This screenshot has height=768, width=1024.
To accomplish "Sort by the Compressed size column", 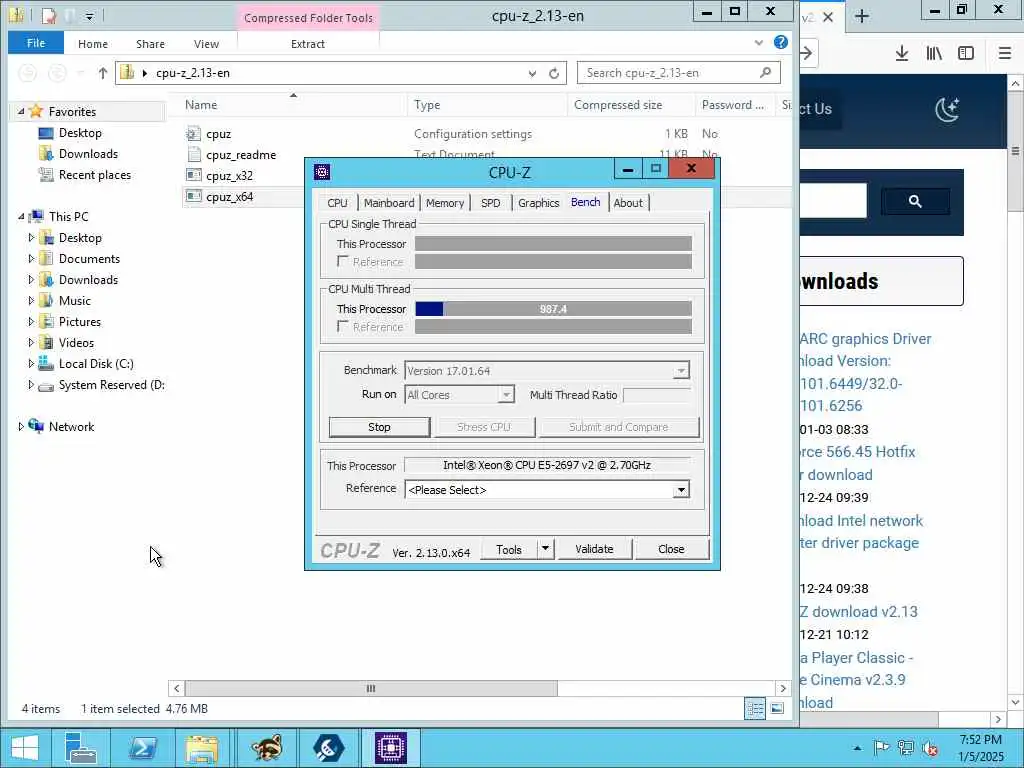I will coord(618,104).
